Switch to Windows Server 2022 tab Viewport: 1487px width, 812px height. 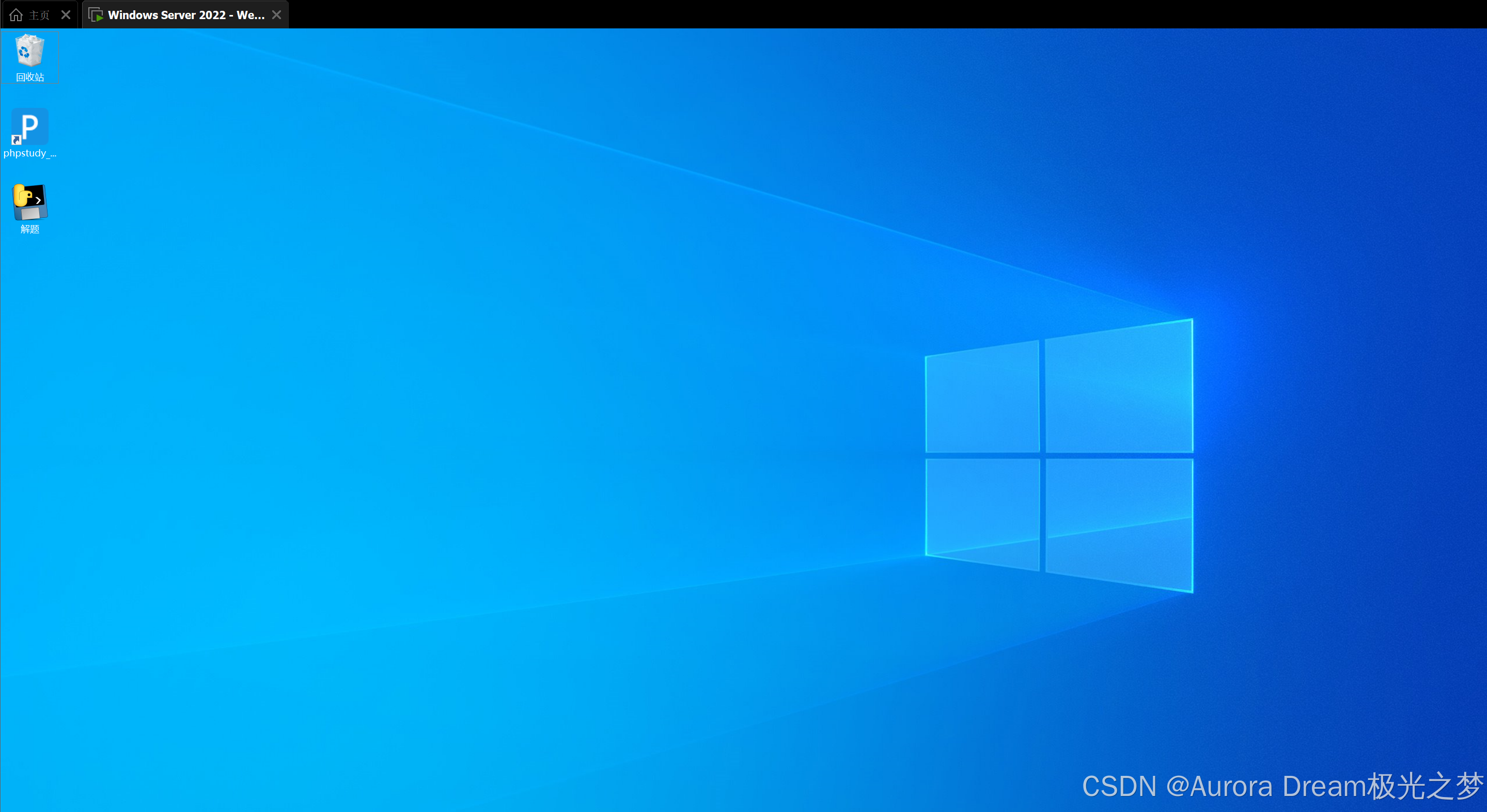click(x=186, y=15)
